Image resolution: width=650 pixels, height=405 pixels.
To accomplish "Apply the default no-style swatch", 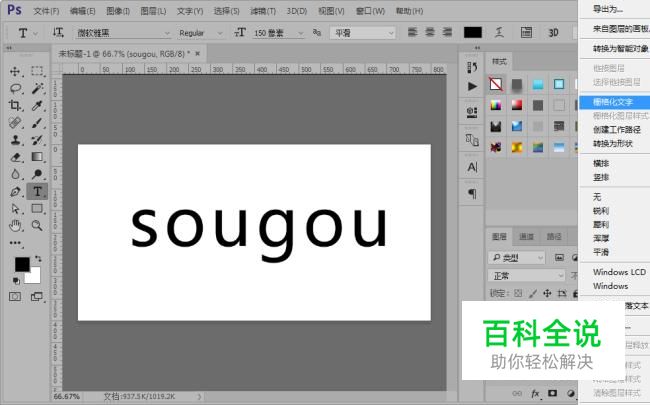I will (496, 84).
